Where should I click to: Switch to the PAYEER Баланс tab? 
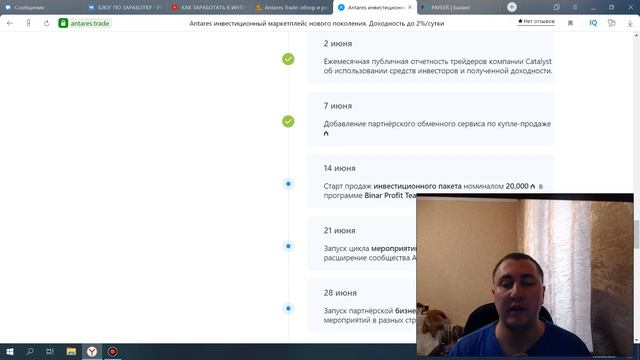(458, 7)
